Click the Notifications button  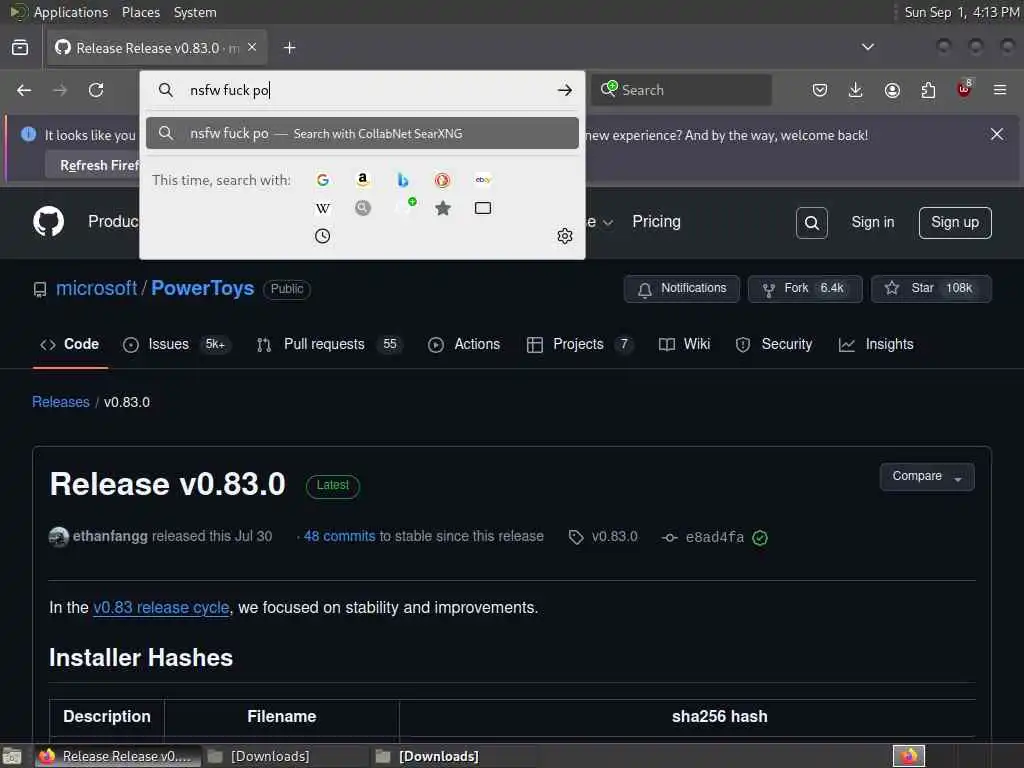(x=682, y=289)
